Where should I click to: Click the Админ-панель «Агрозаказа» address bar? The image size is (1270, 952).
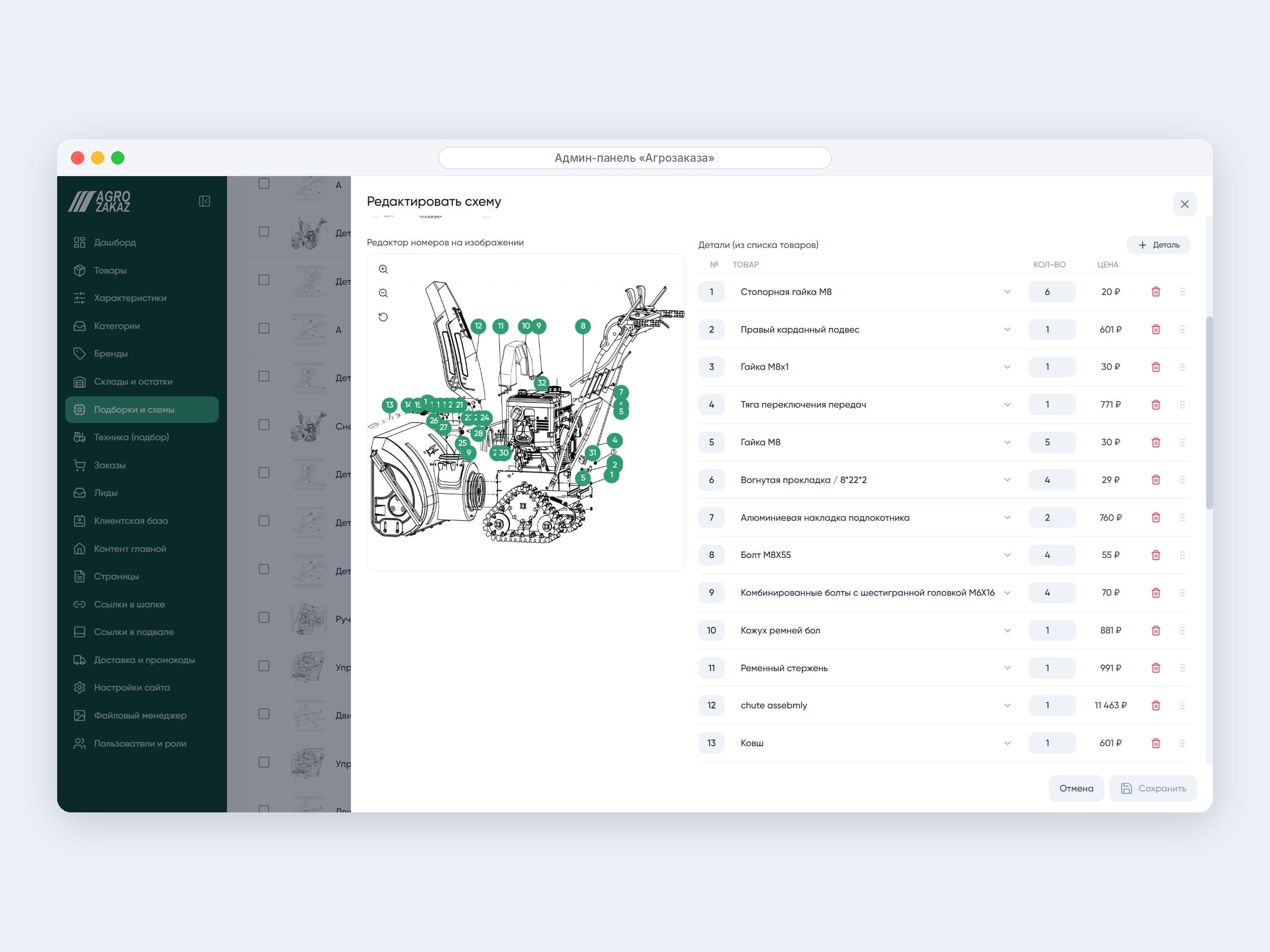point(634,158)
